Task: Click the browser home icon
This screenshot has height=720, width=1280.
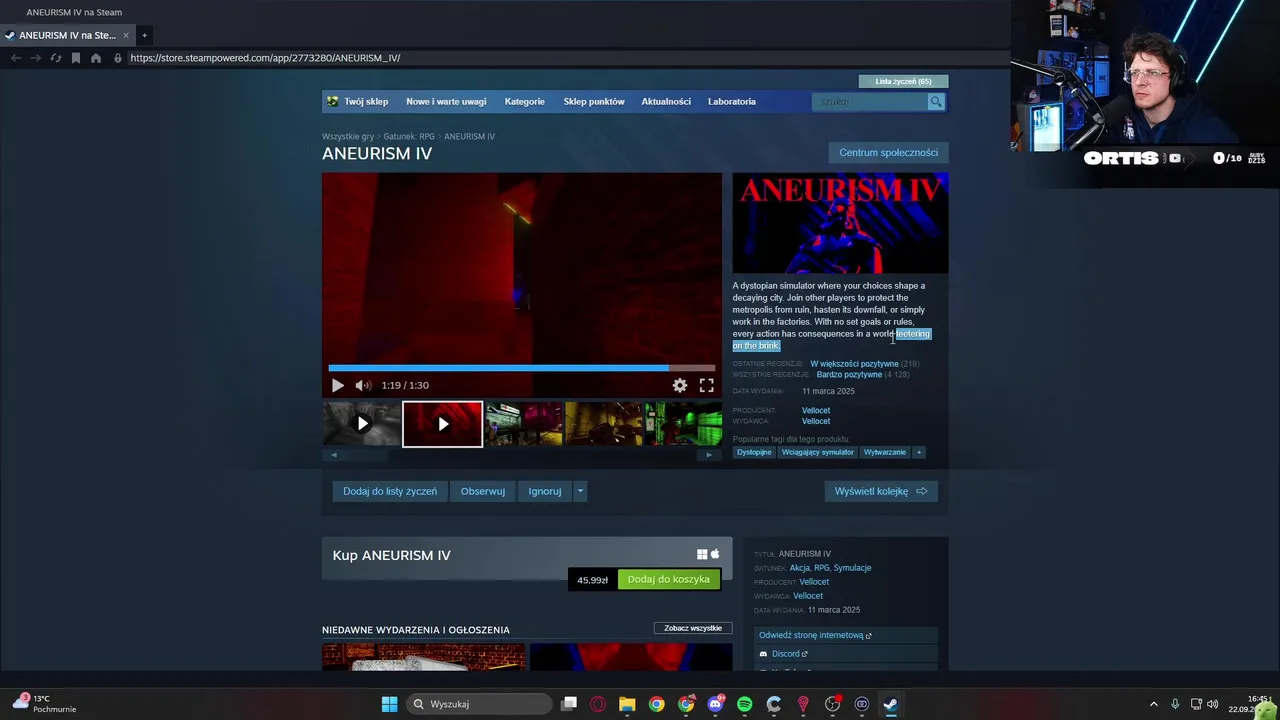Action: pos(96,58)
